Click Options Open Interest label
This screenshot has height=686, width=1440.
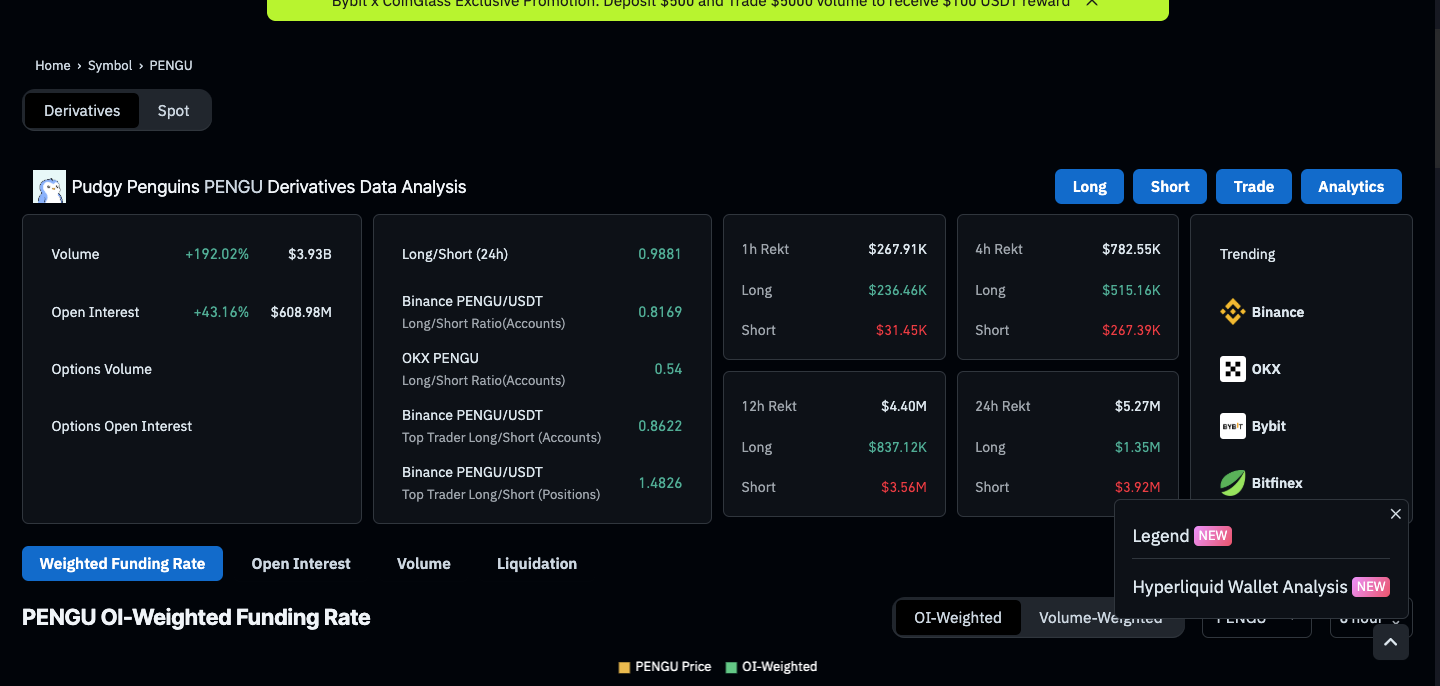point(122,426)
